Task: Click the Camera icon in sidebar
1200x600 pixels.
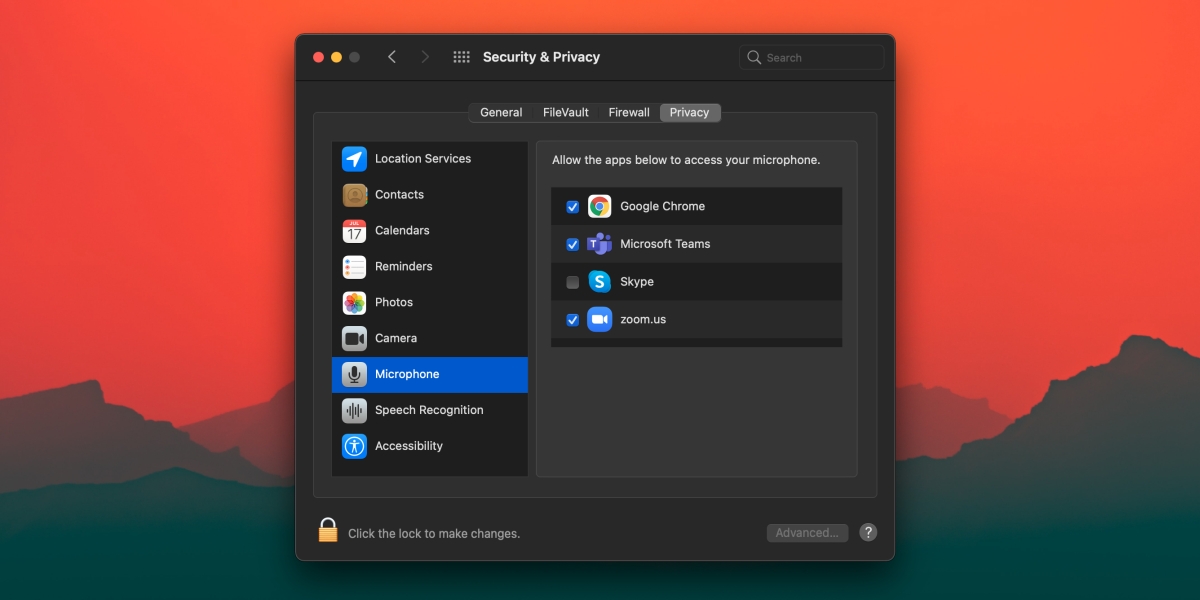Action: [x=354, y=339]
